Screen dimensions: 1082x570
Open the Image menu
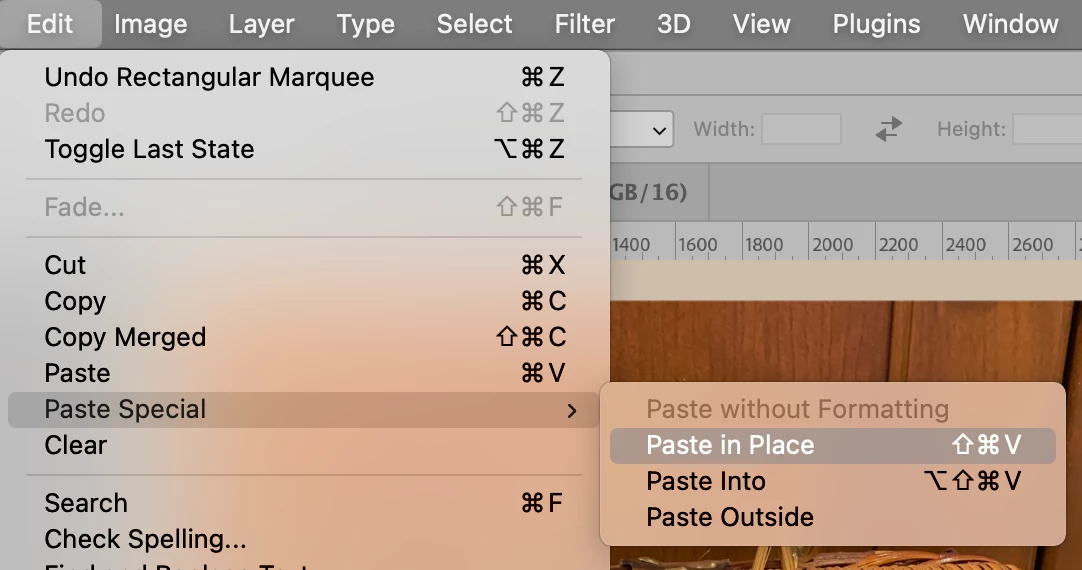(x=152, y=24)
